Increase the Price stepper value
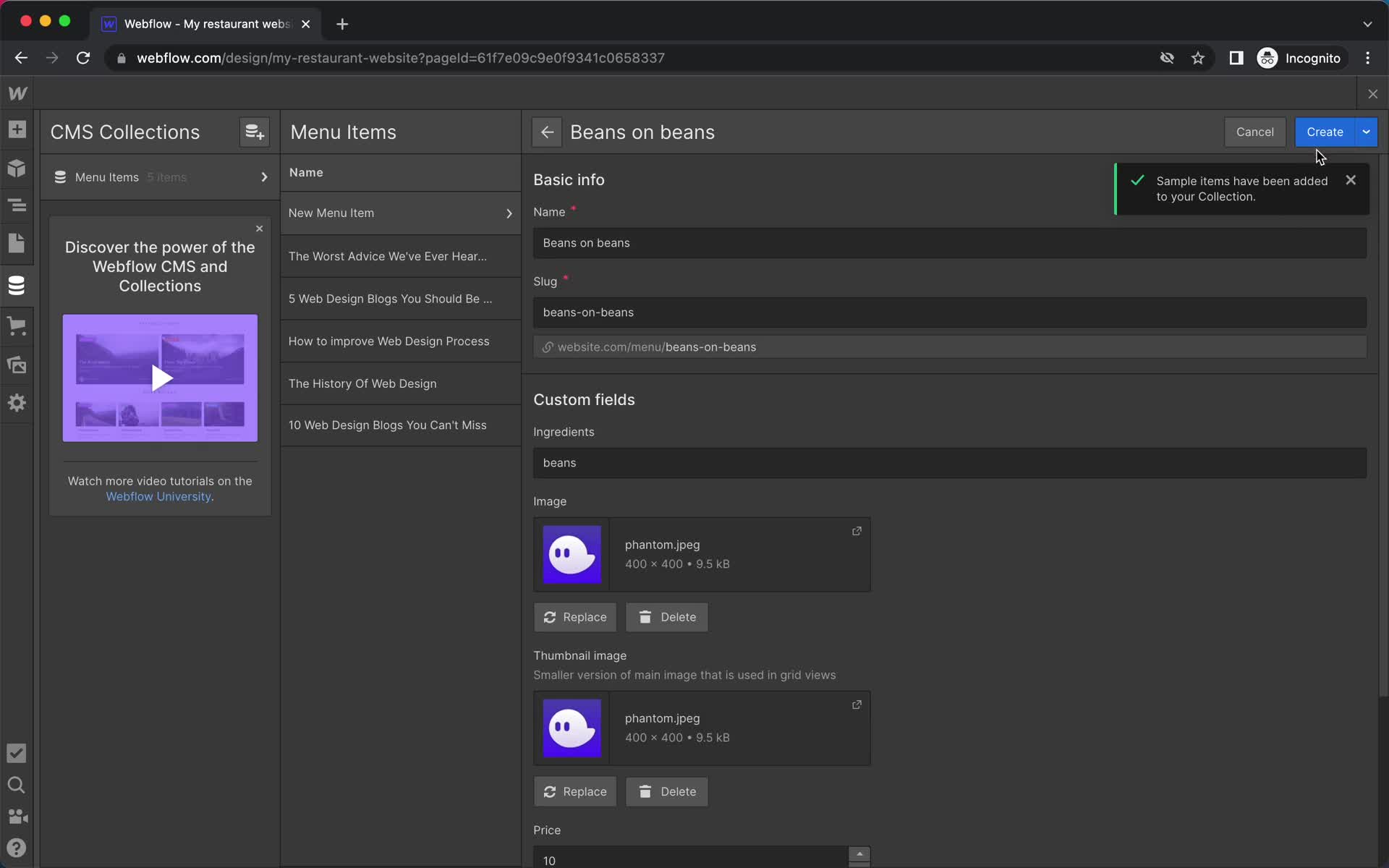 859,854
